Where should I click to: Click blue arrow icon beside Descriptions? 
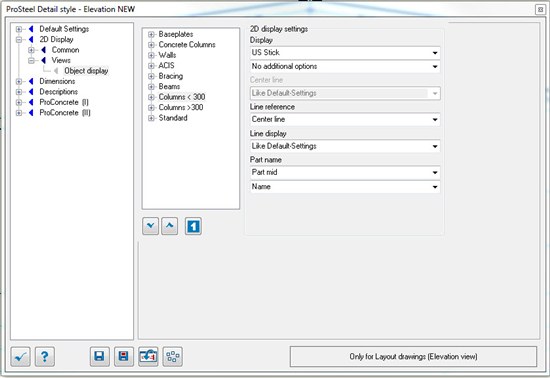pyautogui.click(x=31, y=92)
